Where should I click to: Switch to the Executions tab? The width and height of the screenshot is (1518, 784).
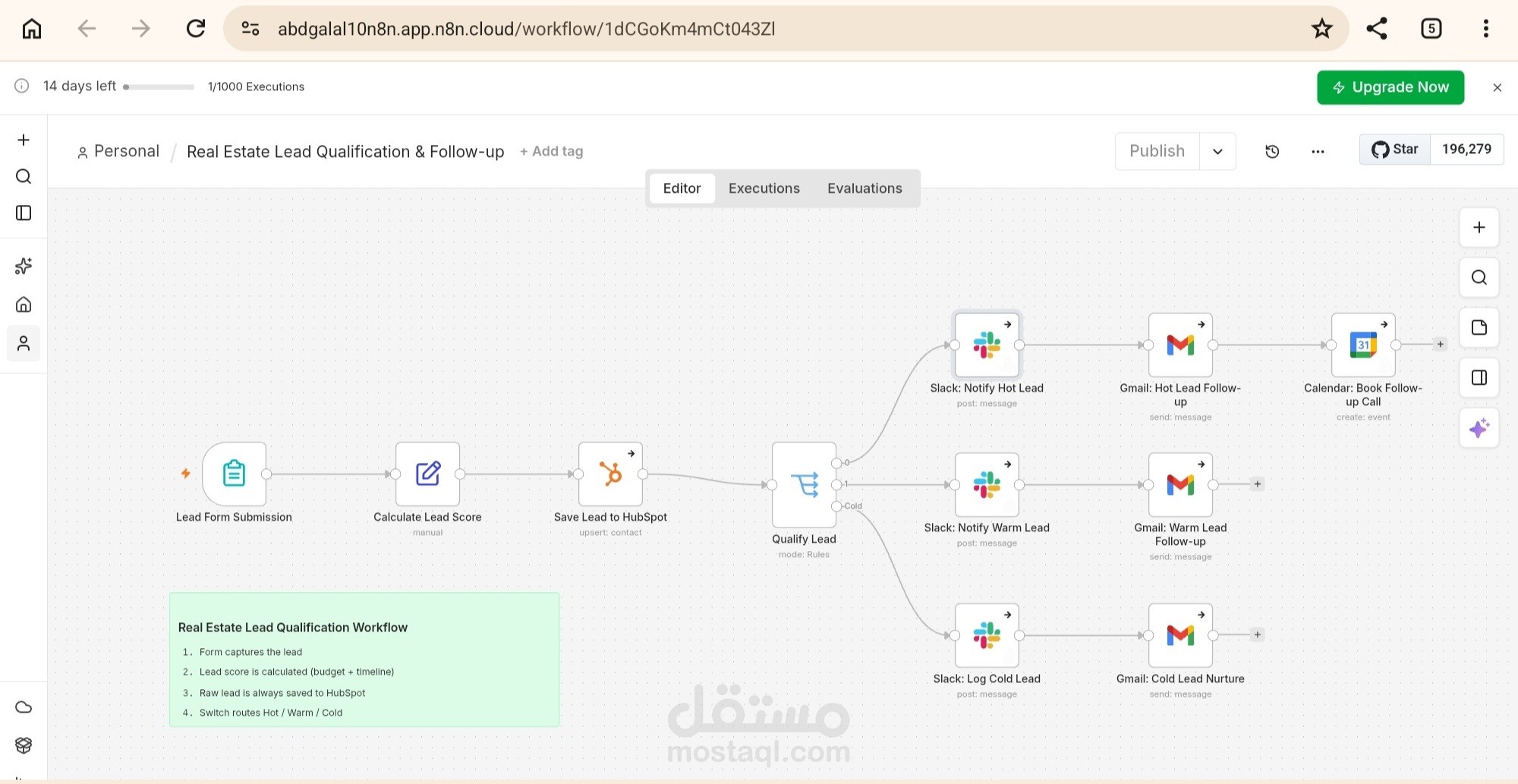764,188
